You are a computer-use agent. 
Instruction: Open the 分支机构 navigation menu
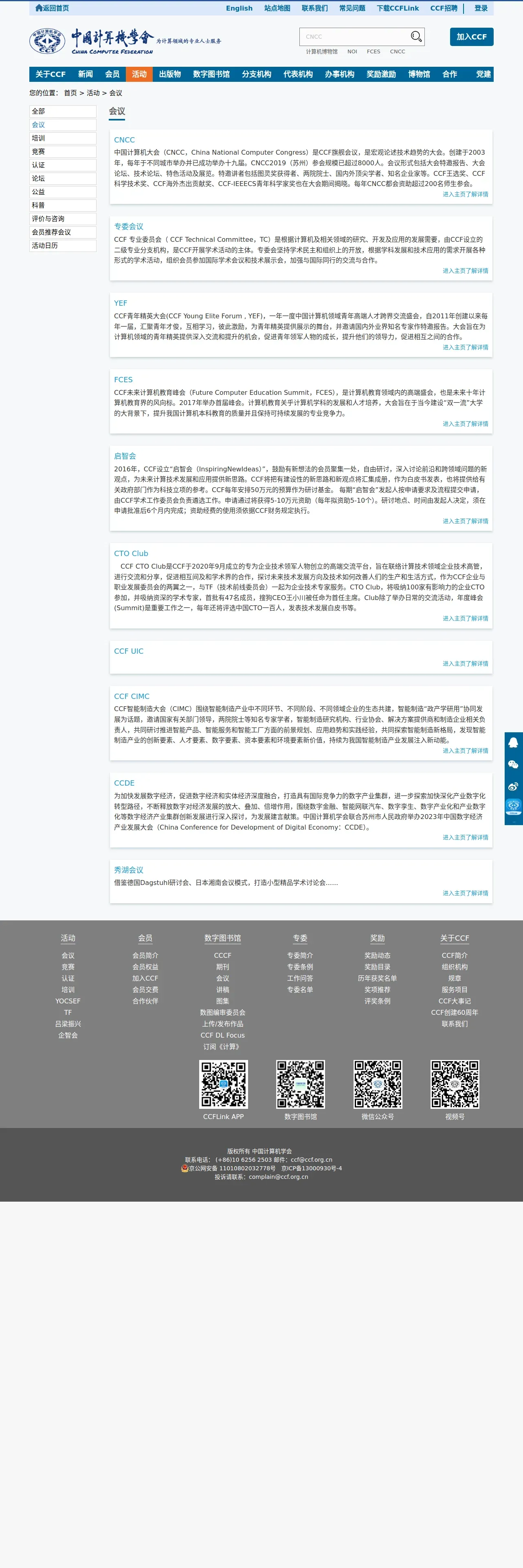(x=256, y=74)
